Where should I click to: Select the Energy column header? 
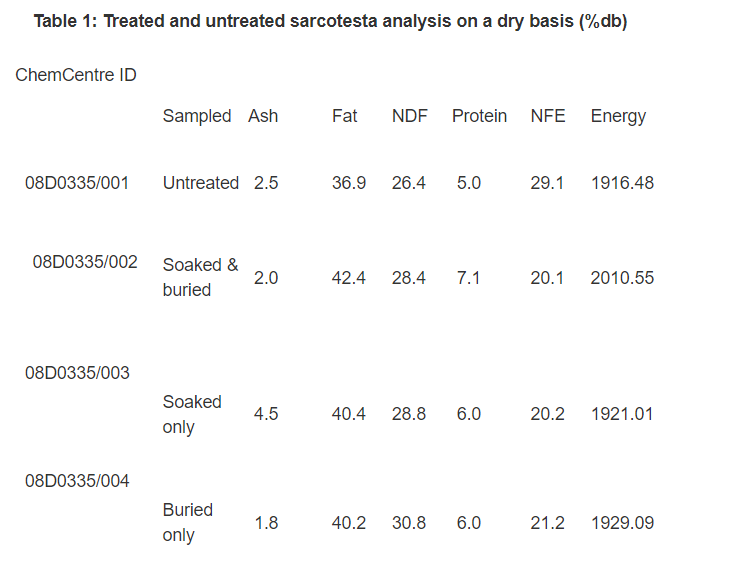pos(618,116)
